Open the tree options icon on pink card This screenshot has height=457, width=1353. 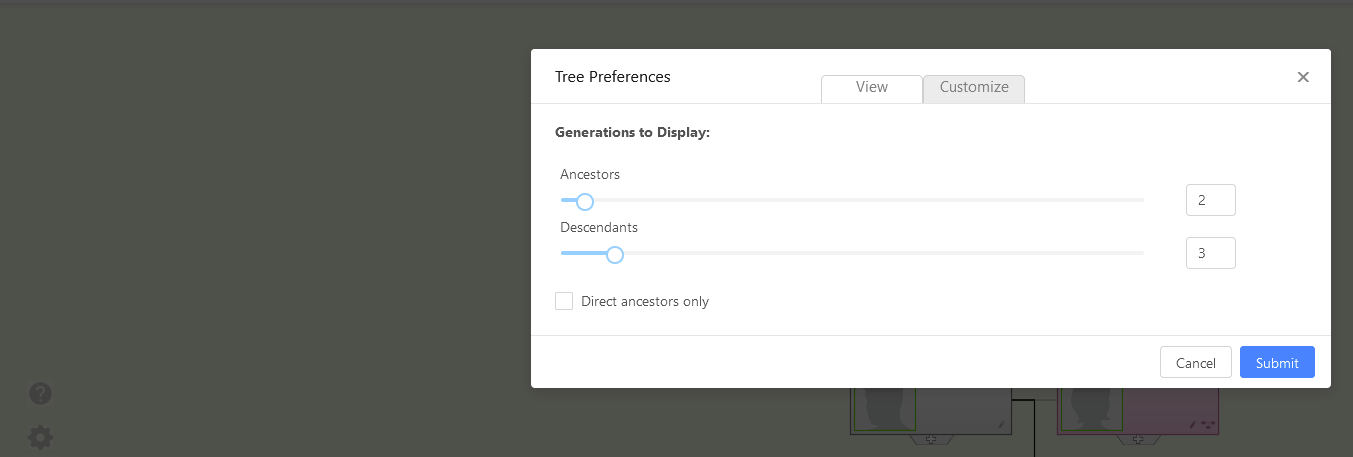1208,424
